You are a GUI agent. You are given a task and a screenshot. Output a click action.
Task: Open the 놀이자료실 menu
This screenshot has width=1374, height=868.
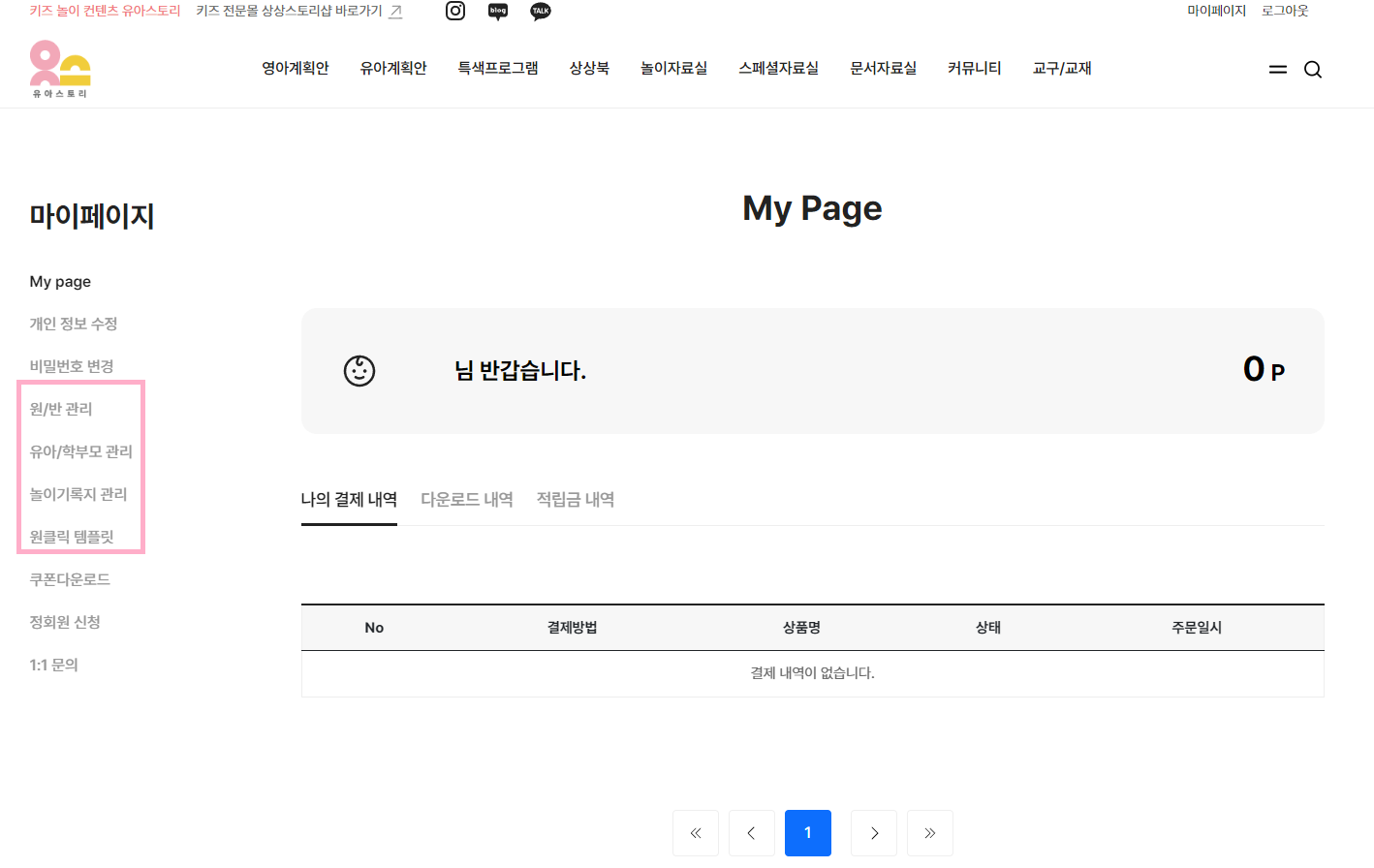click(x=673, y=69)
